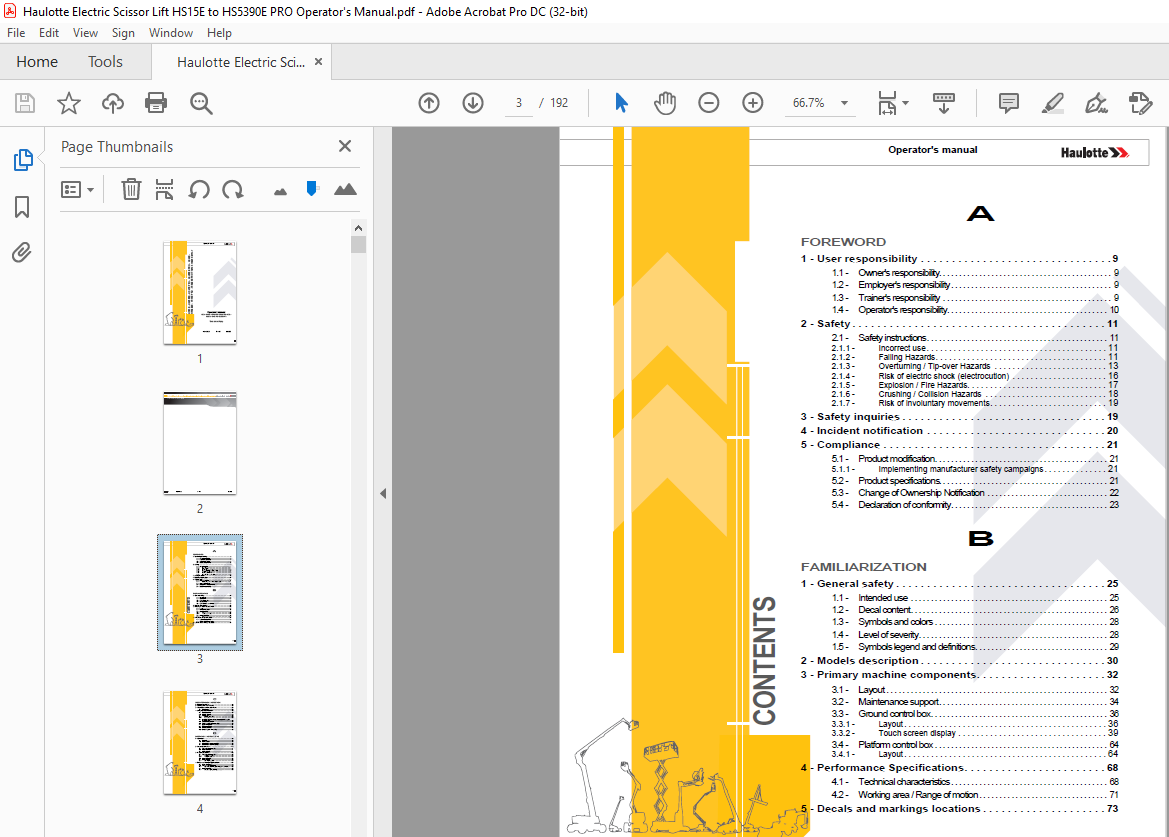Select the Haulotte Electric Sci... document tab
The width and height of the screenshot is (1169, 837).
pyautogui.click(x=241, y=63)
